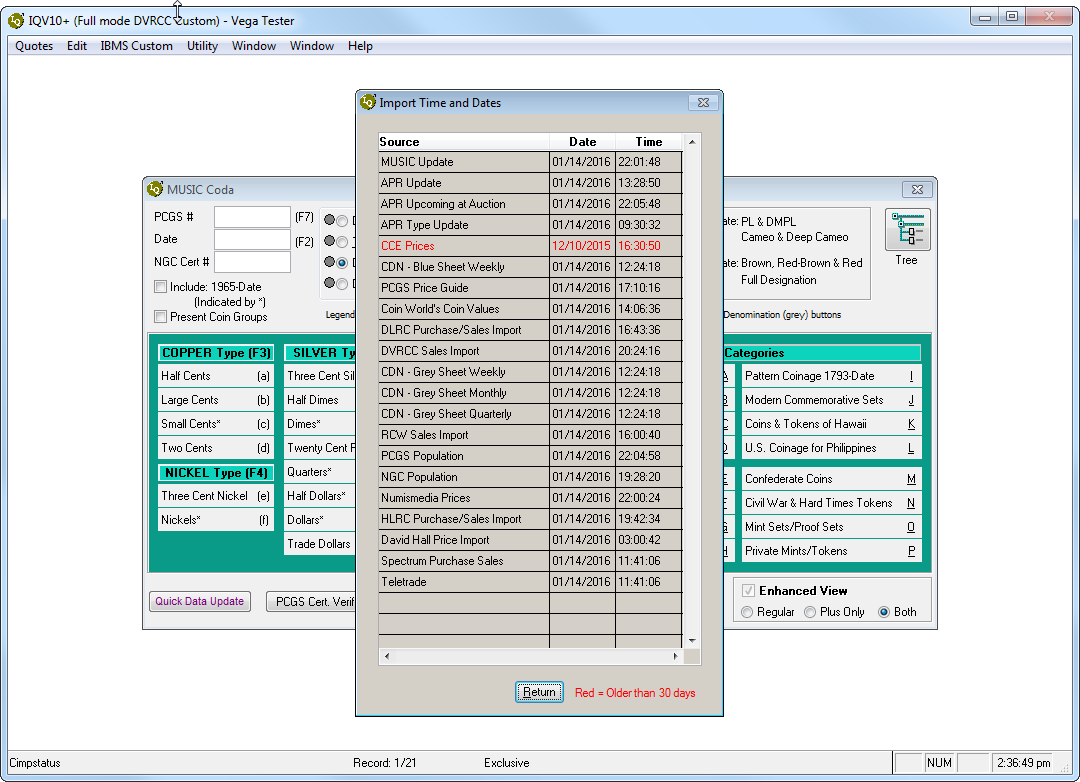The image size is (1080, 782).
Task: Select the Spectrum Purchase Sales row
Action: click(x=530, y=561)
